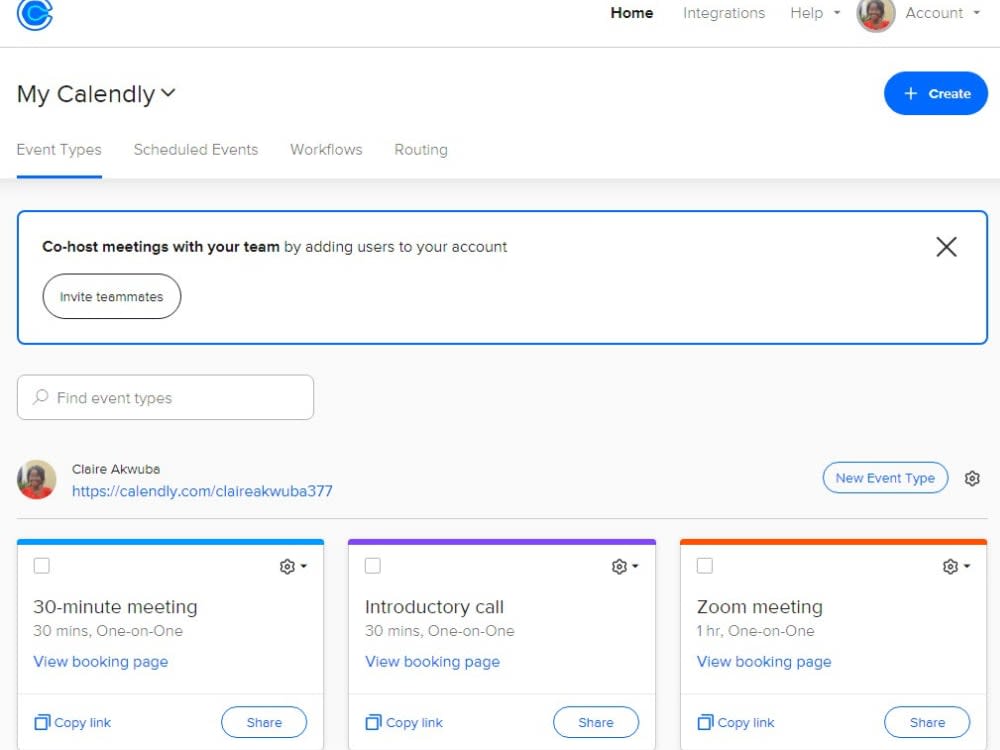Open Introductory call gear settings dropdown

[x=625, y=566]
